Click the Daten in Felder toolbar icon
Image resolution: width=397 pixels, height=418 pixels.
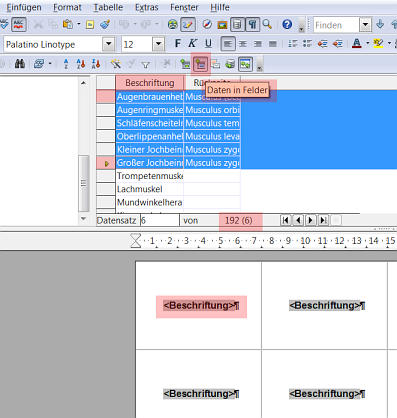[x=200, y=64]
